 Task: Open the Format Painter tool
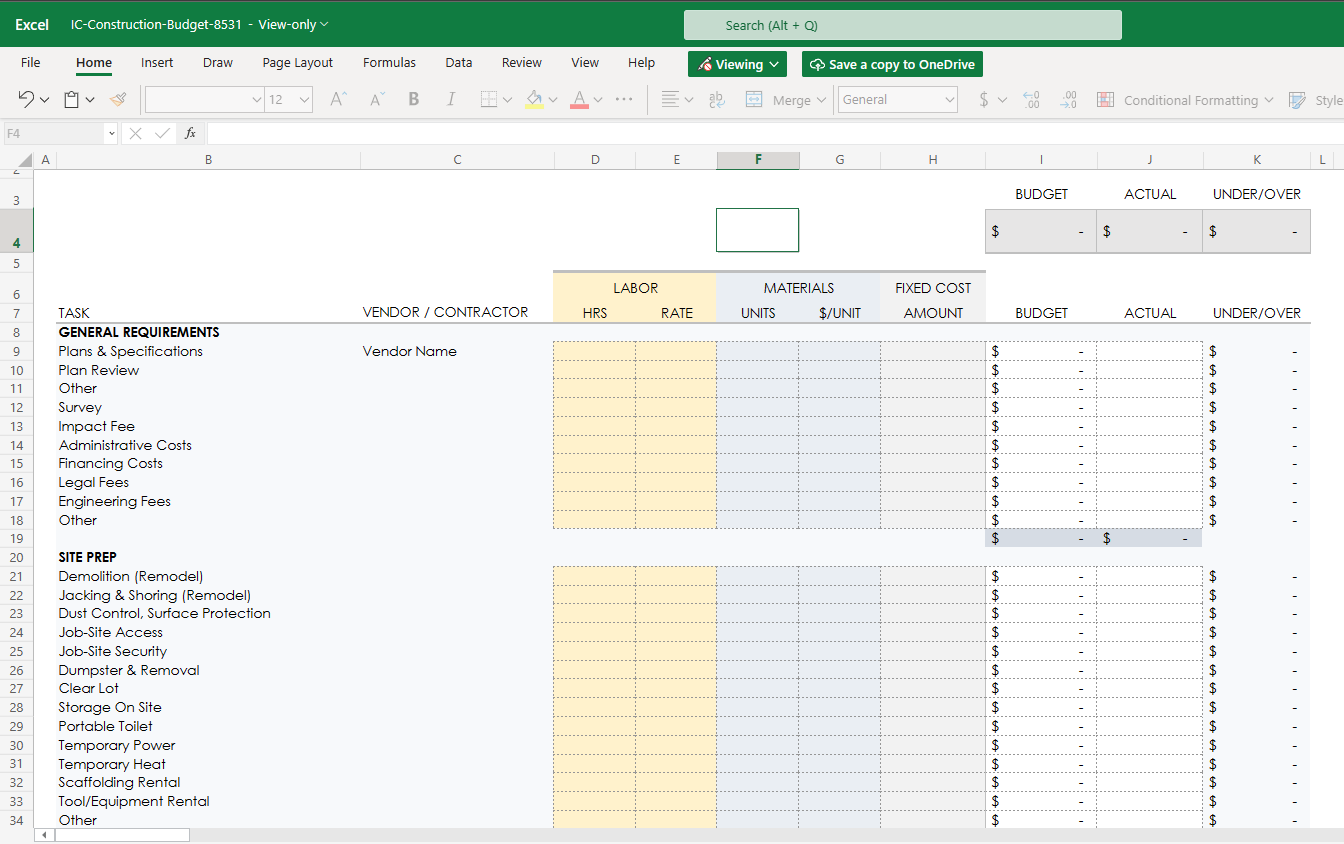click(x=116, y=99)
